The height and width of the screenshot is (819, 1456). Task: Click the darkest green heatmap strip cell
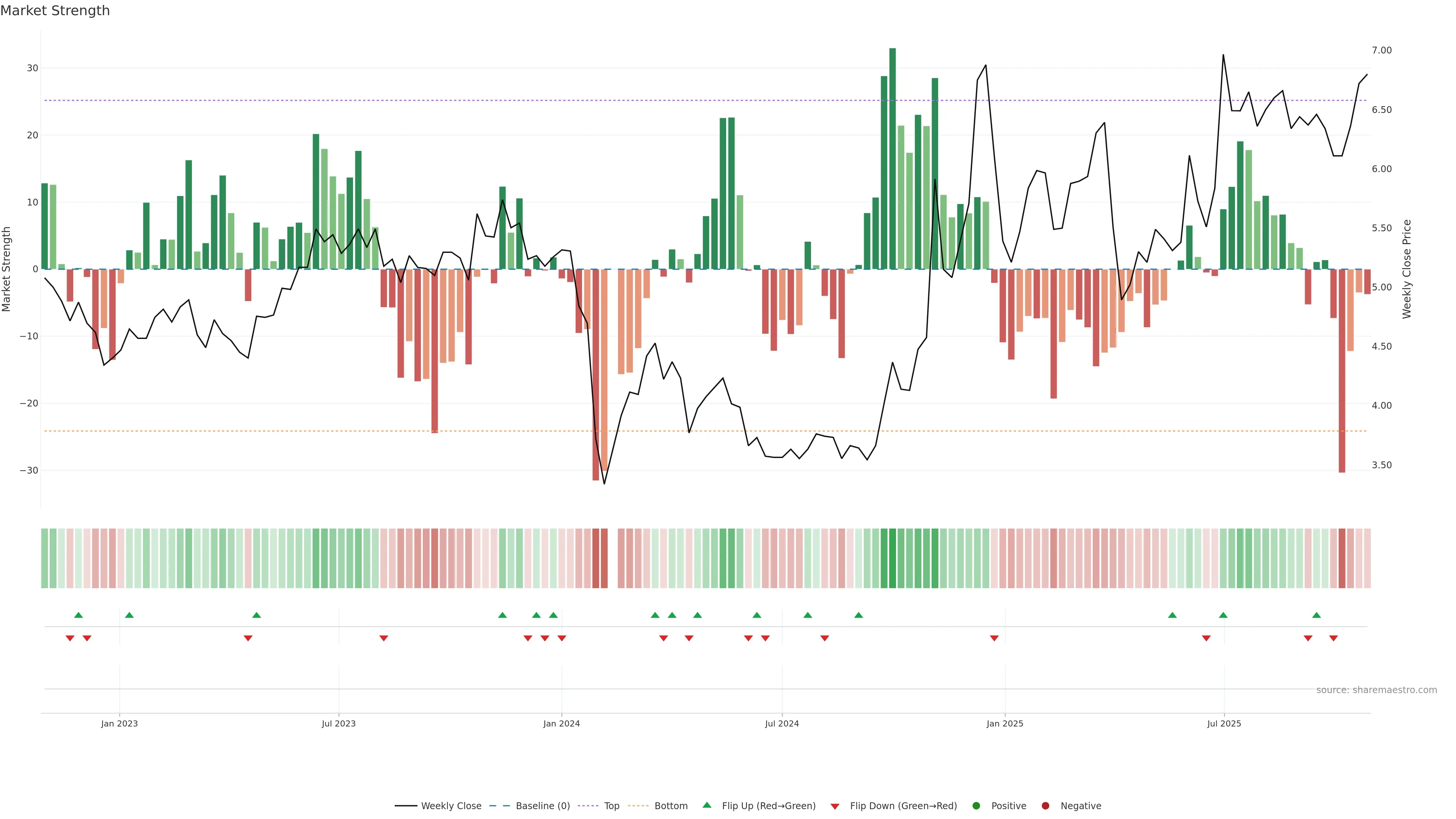click(893, 559)
